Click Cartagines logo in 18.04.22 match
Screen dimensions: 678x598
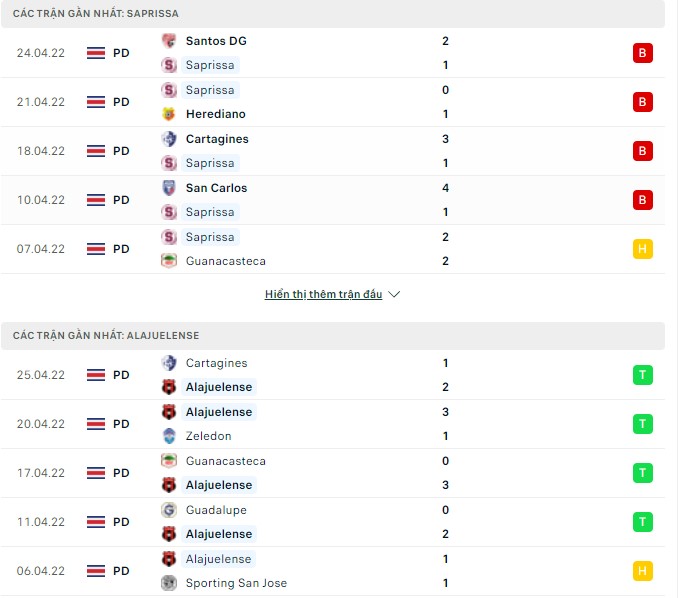(169, 139)
